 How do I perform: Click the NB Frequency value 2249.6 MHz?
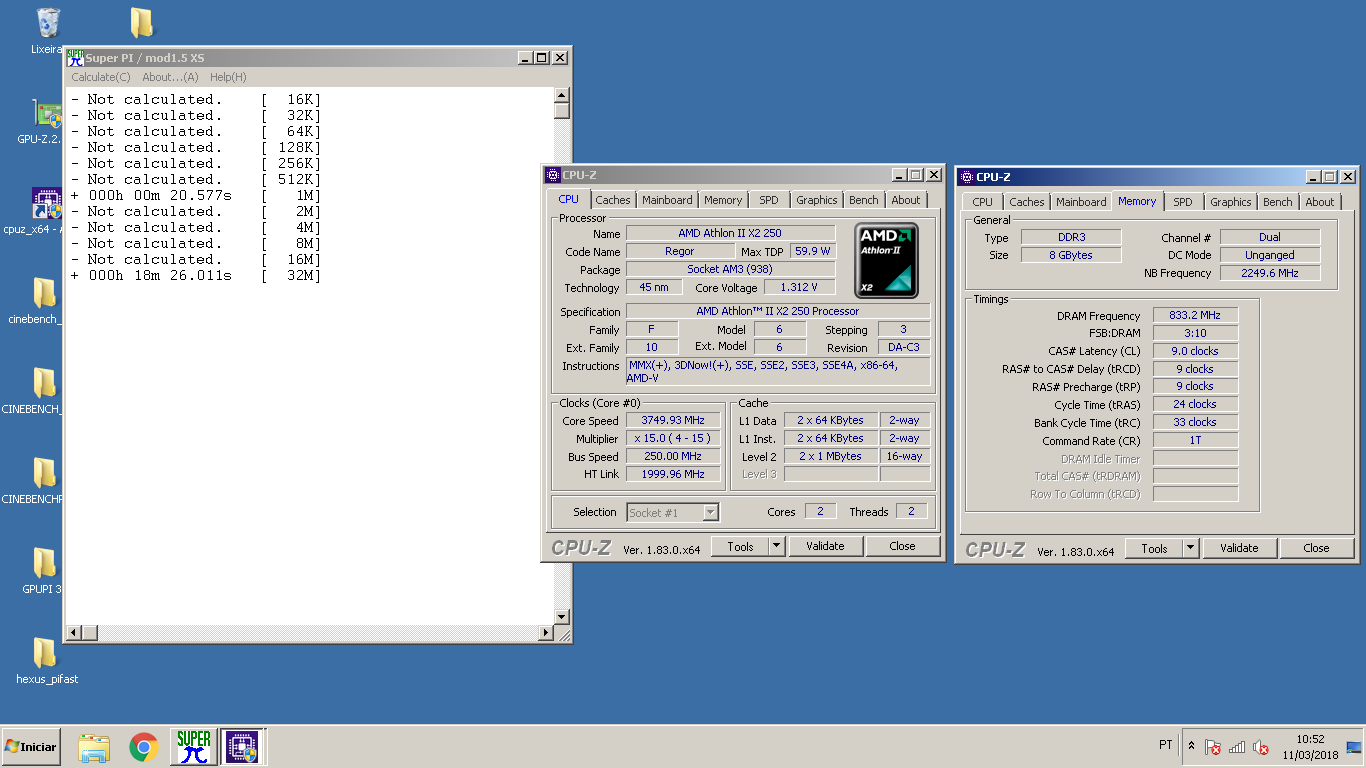1270,273
